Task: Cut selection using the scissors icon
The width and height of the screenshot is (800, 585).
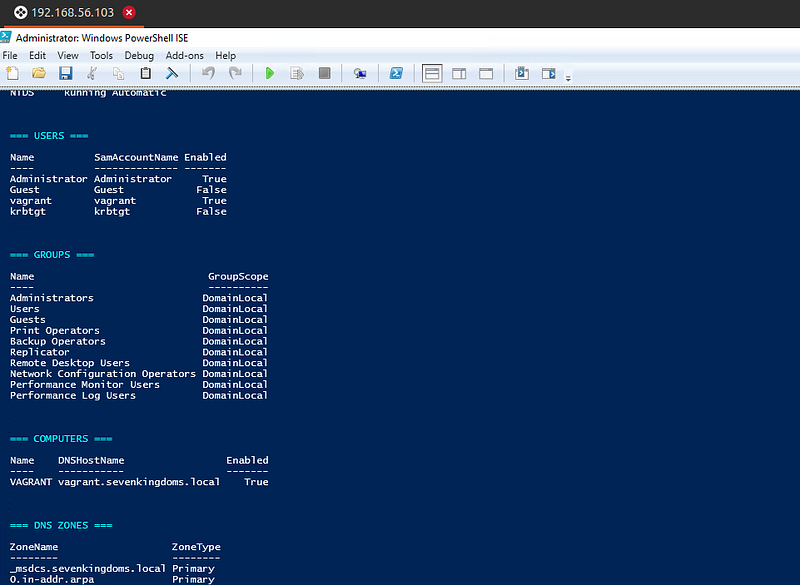Action: pos(92,73)
